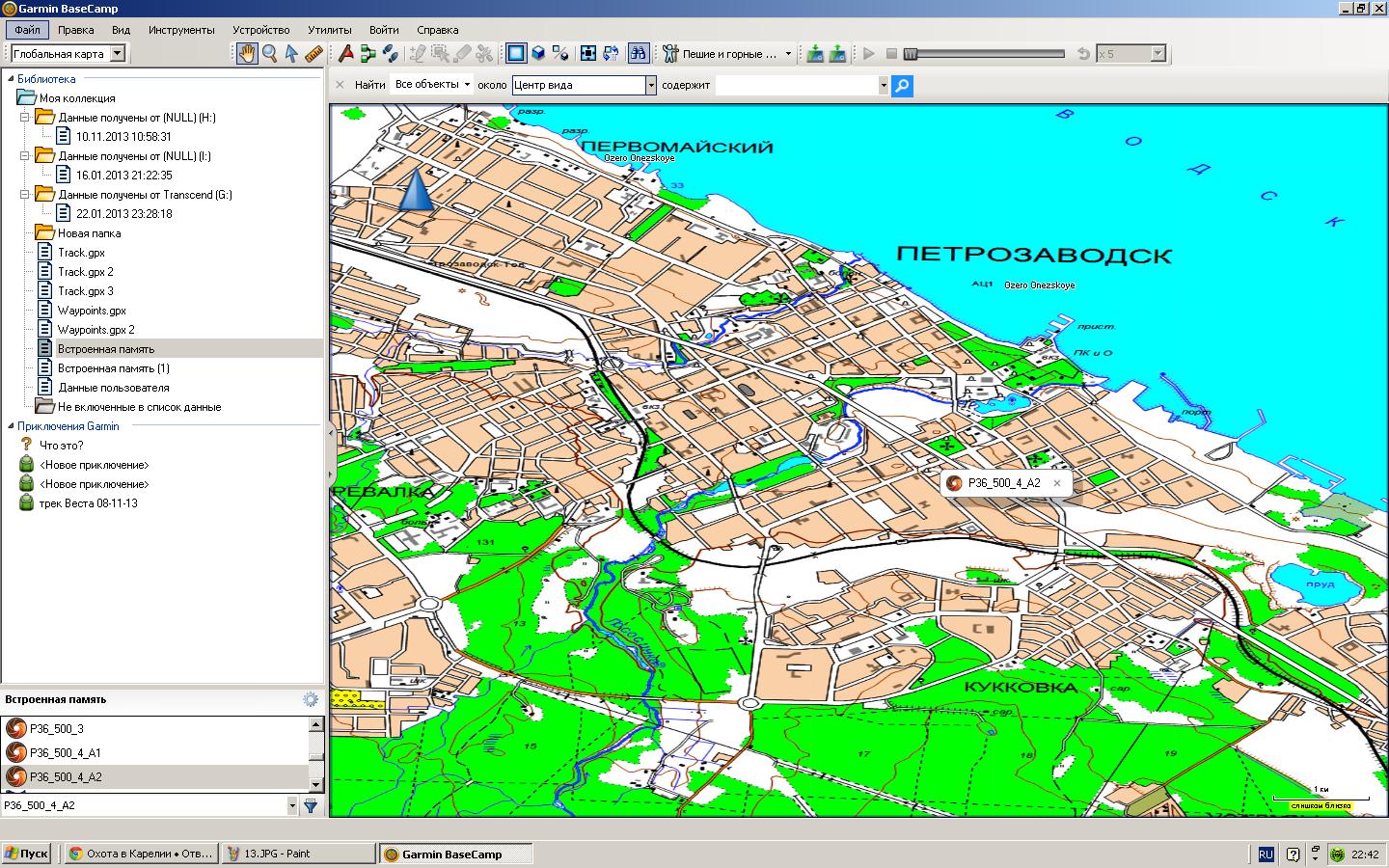
Task: Select the Zoom magnifier tool
Action: point(270,54)
